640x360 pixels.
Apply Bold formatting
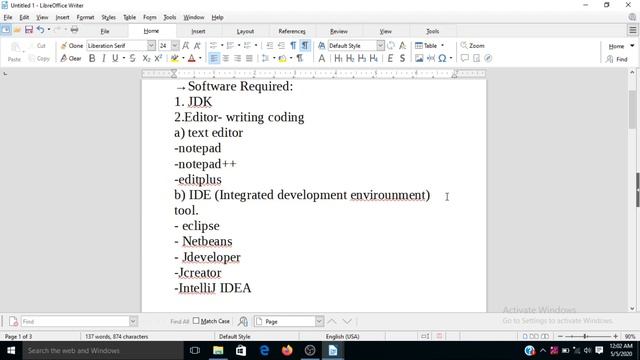(x=92, y=58)
